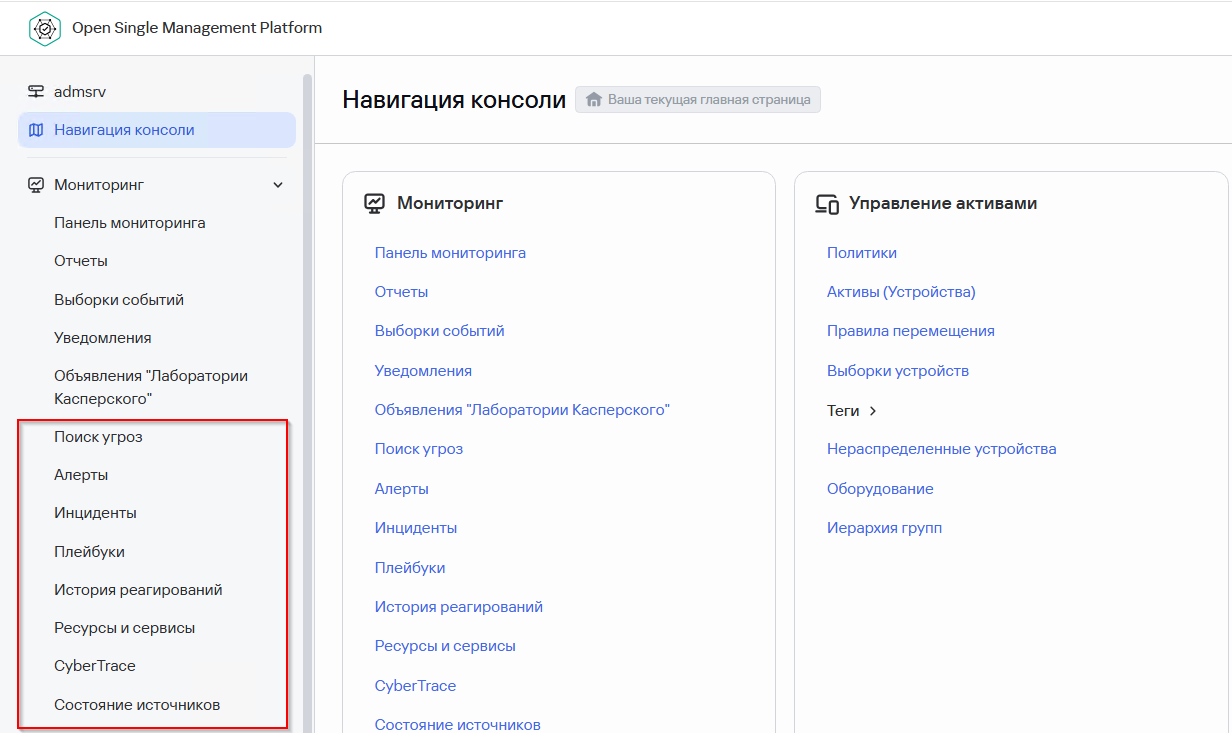This screenshot has height=733, width=1232.
Task: Click the Навигация консоли page heading
Action: 454,99
